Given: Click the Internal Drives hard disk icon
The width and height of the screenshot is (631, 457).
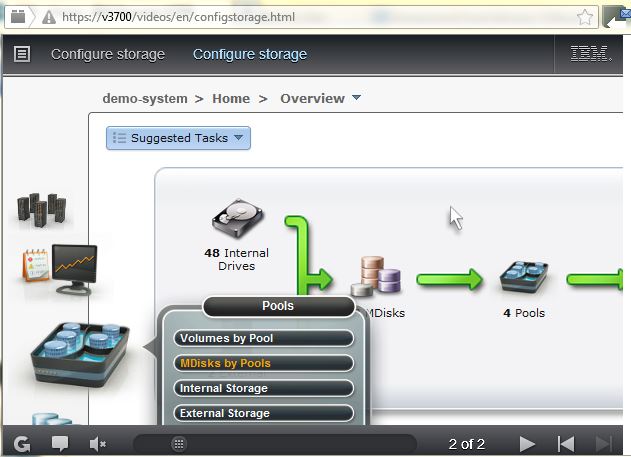Looking at the screenshot, I should [x=237, y=218].
